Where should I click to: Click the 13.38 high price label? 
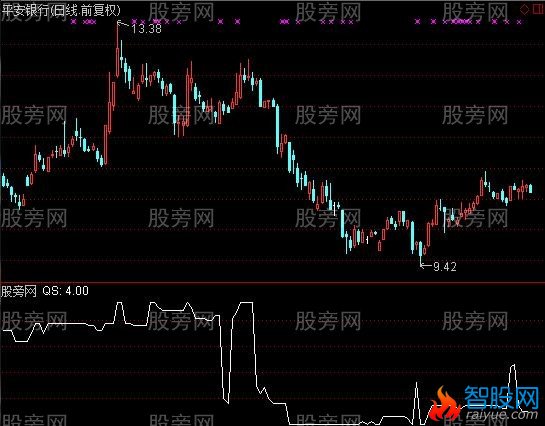[146, 28]
